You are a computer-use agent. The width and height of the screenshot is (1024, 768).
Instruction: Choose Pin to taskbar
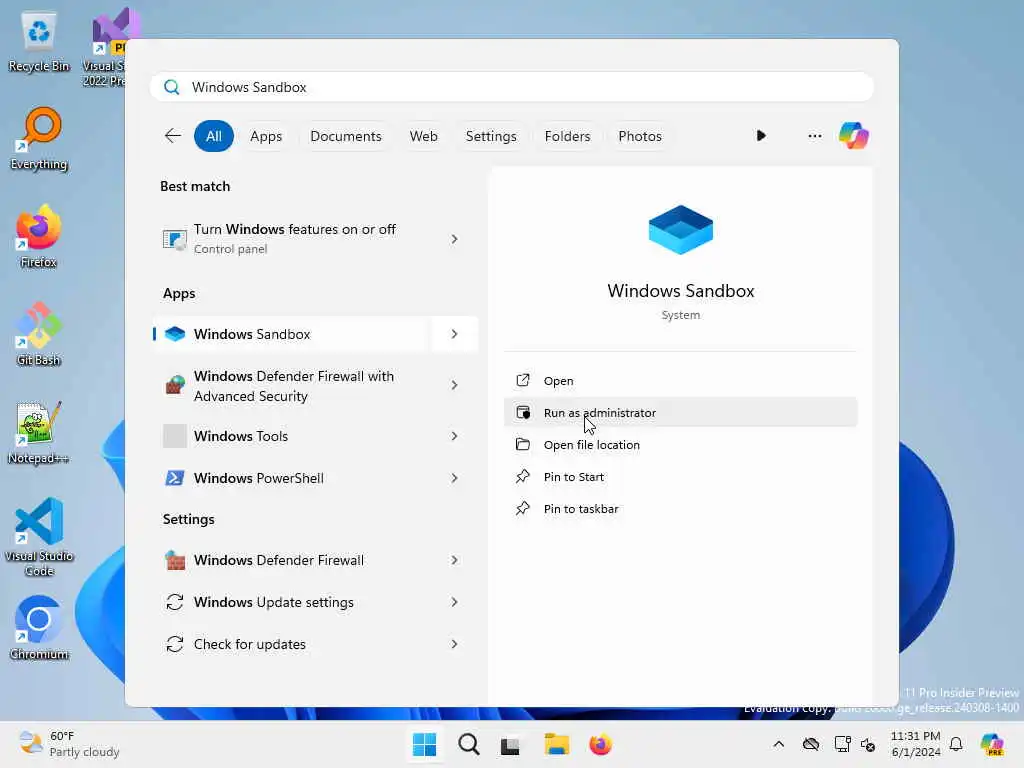[x=680, y=509]
